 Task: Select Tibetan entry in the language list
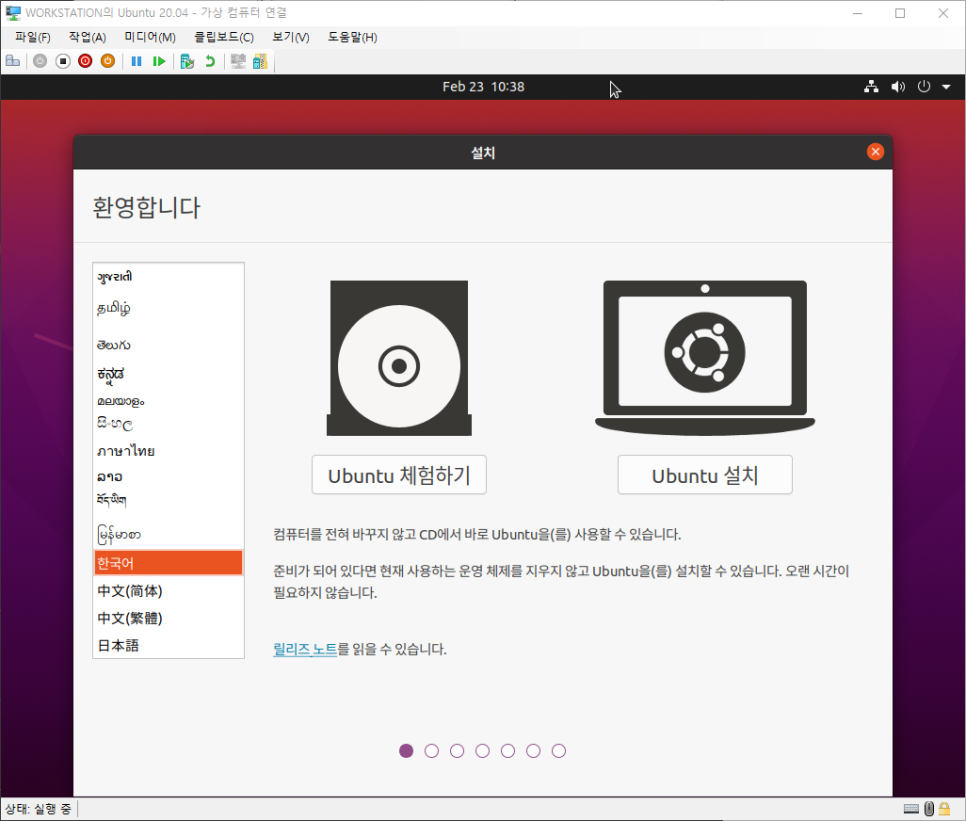click(168, 500)
